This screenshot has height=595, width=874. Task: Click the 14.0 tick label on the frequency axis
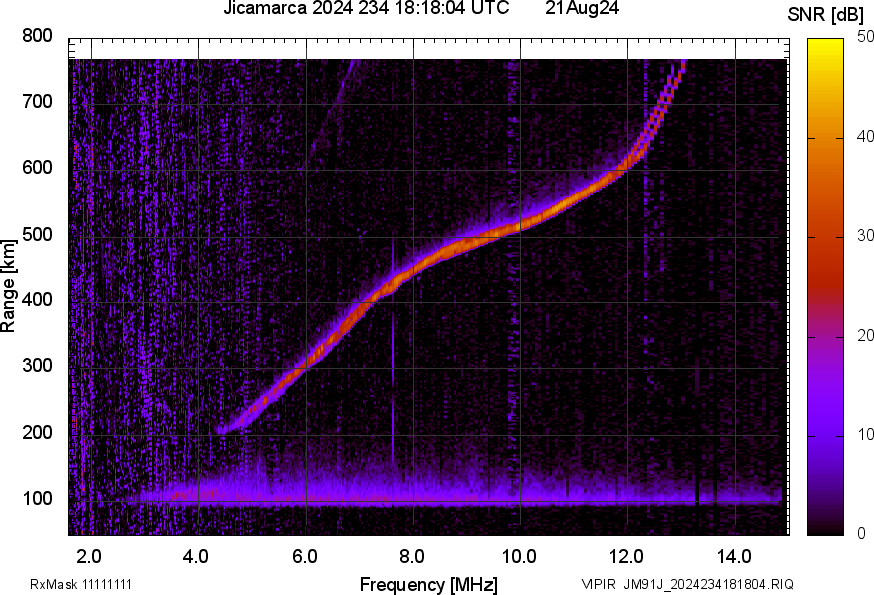tap(734, 556)
